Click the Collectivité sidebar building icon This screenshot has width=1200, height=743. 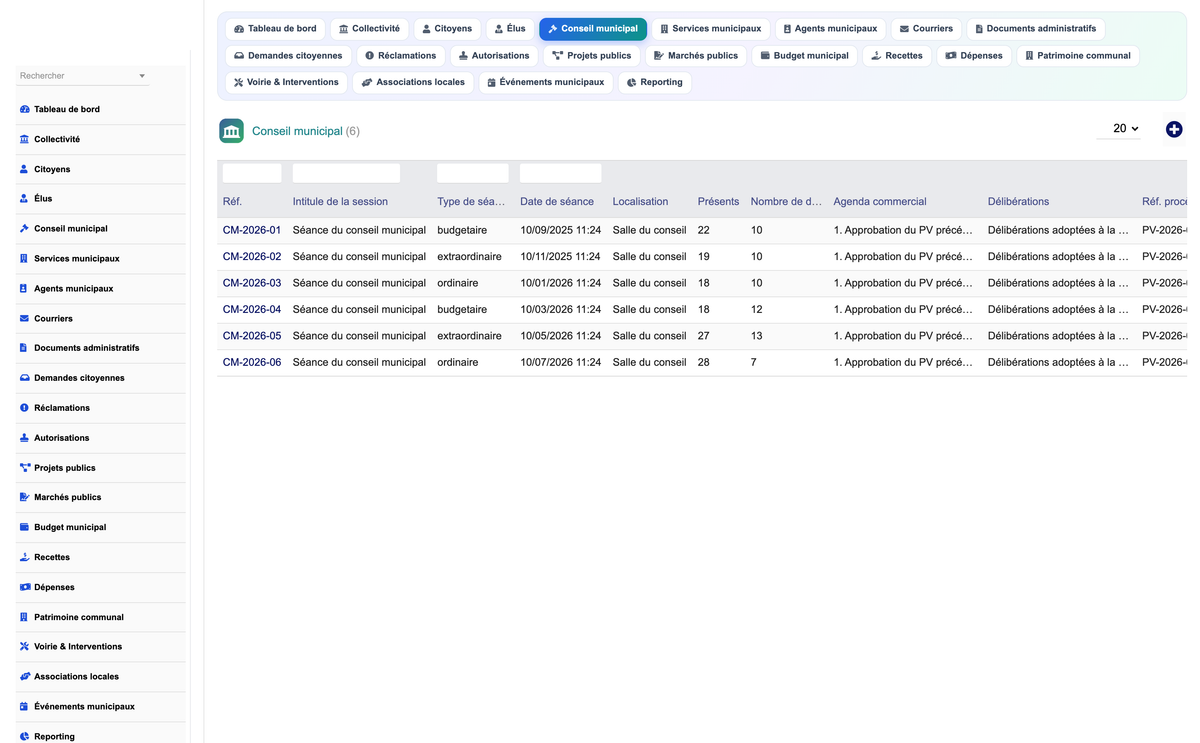[x=24, y=139]
